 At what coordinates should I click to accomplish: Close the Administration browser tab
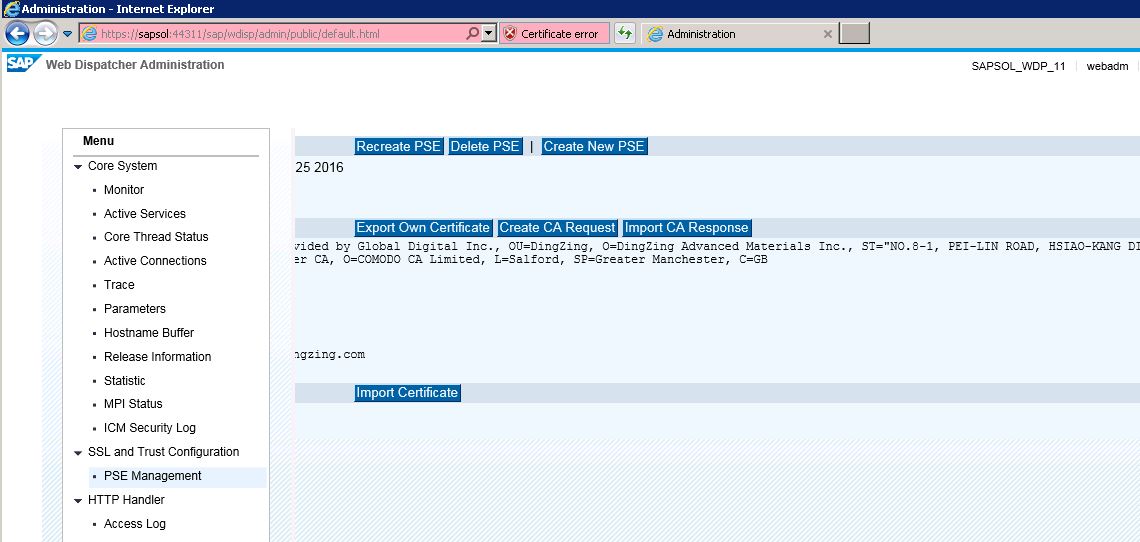pyautogui.click(x=827, y=34)
